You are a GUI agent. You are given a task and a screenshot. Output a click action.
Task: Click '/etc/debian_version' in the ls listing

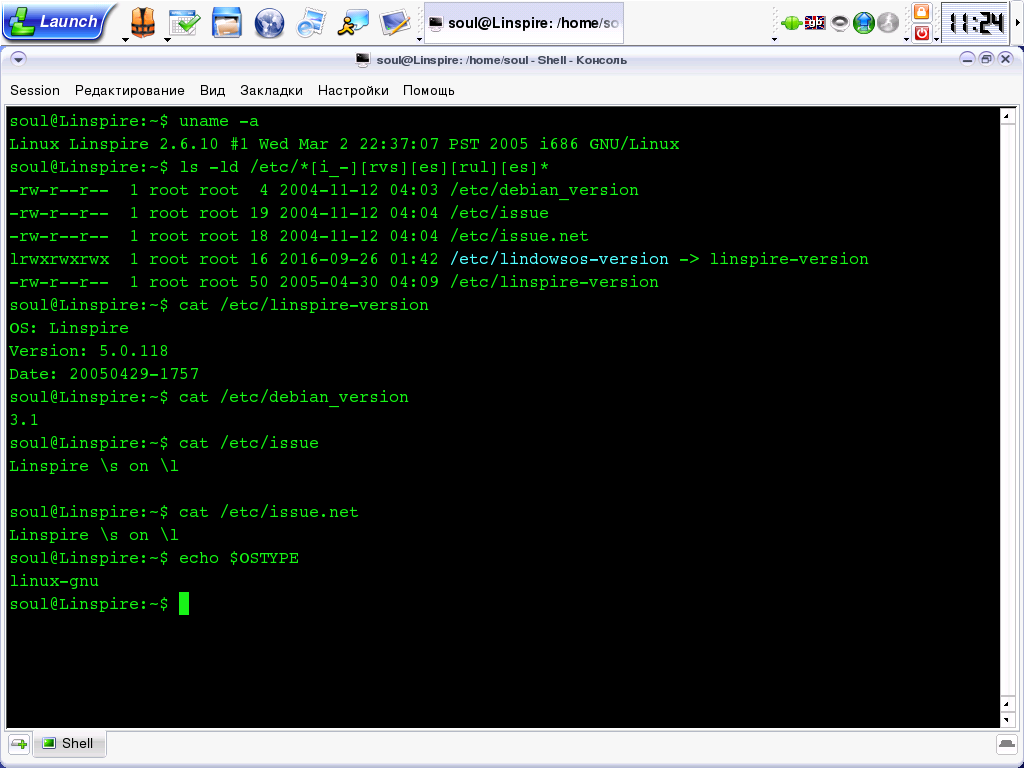point(544,191)
